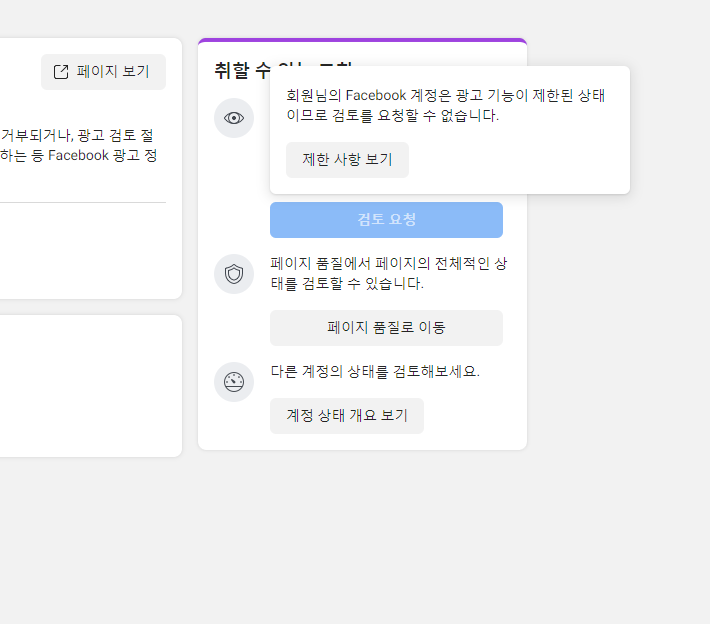The image size is (710, 624).
Task: Click the 페이지 보기 button
Action: [103, 72]
